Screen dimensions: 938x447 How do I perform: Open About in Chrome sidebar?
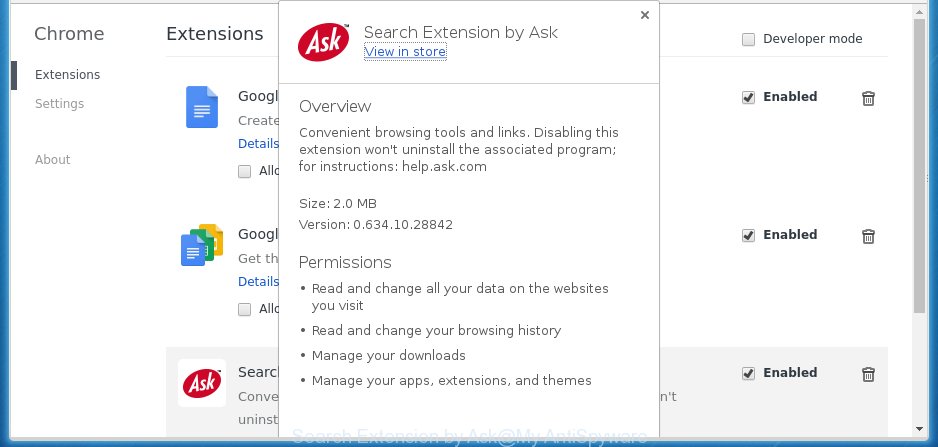(53, 160)
